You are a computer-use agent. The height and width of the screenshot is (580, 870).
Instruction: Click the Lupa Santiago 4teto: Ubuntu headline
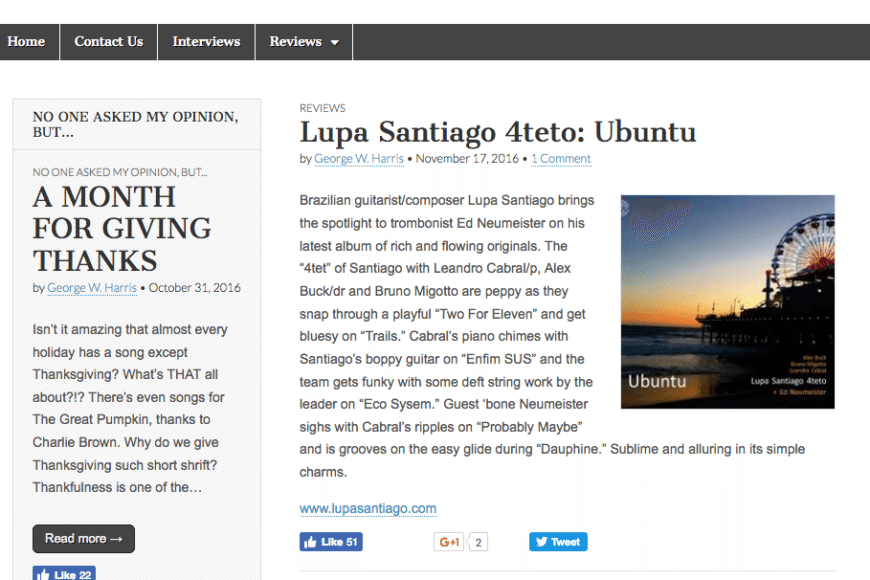pos(498,132)
